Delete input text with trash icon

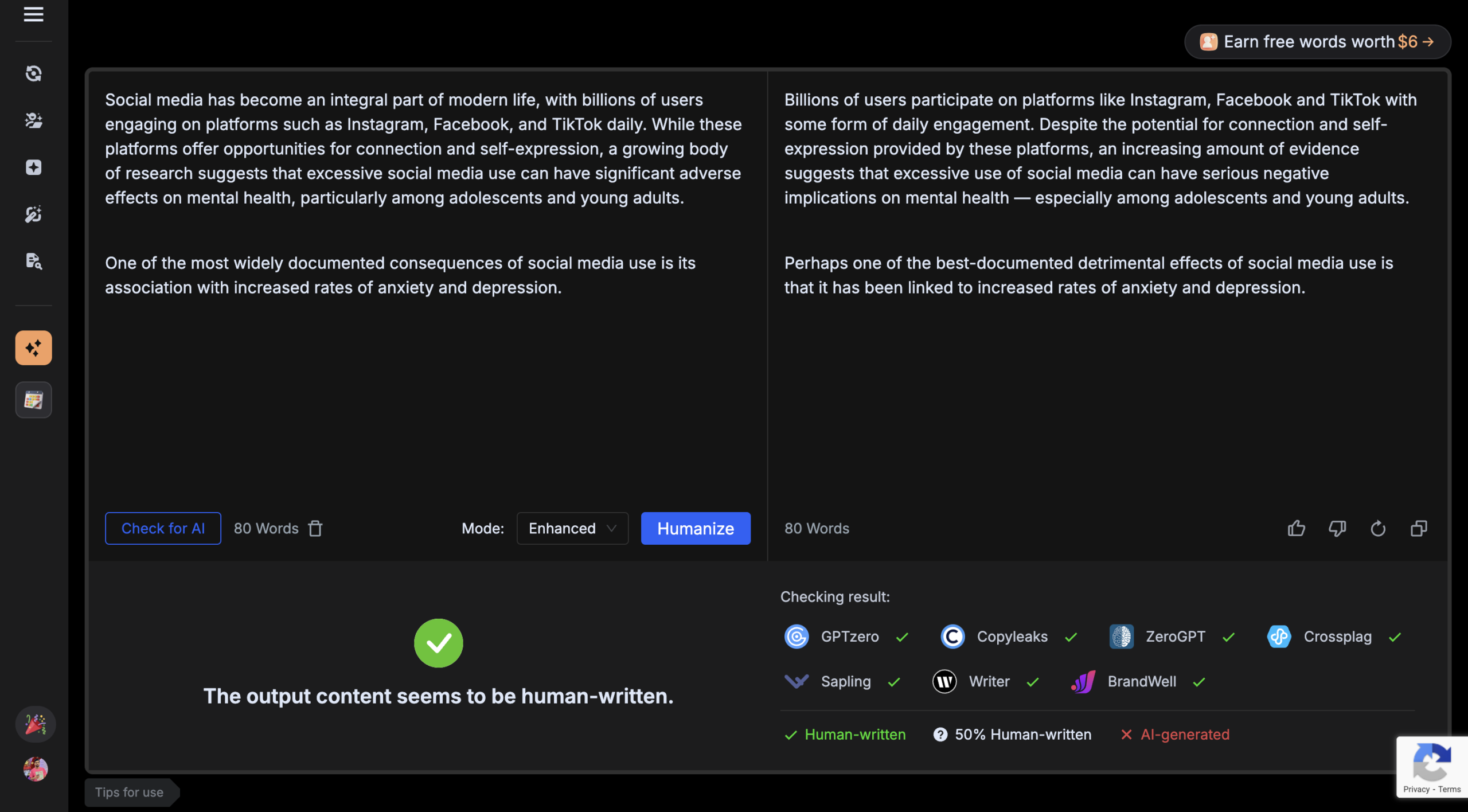(315, 528)
